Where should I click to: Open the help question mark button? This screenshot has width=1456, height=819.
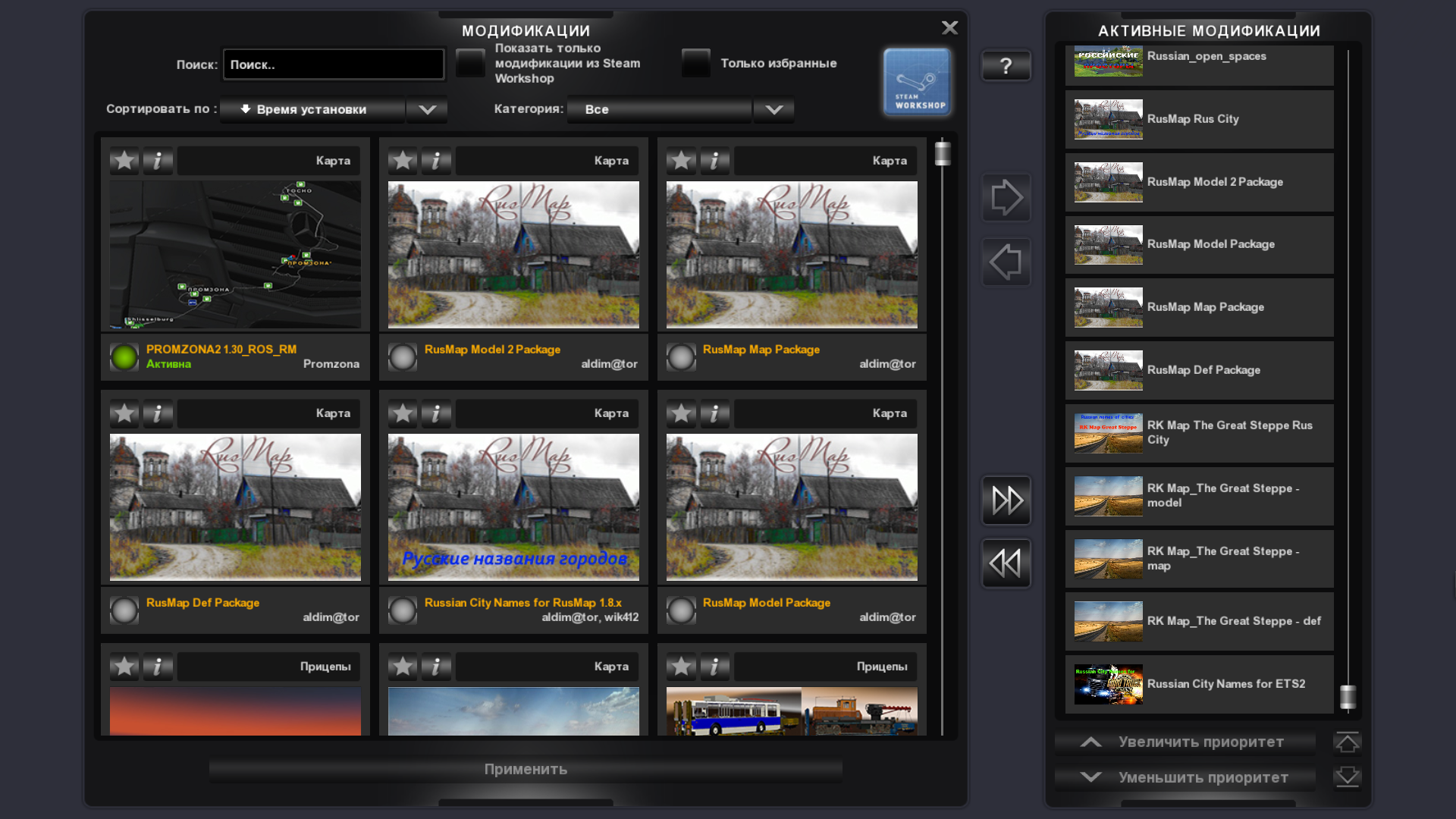tap(1006, 66)
